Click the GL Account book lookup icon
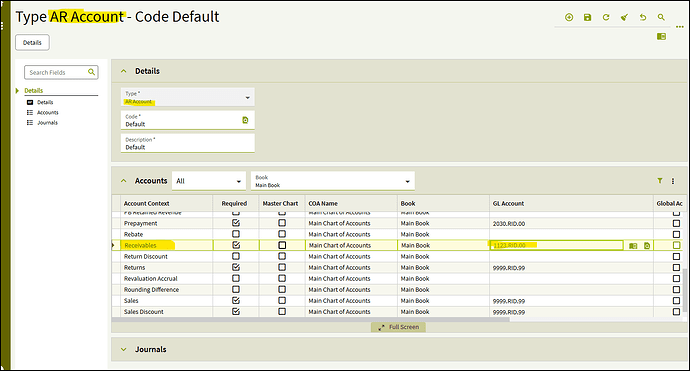The width and height of the screenshot is (690, 371). (x=633, y=246)
